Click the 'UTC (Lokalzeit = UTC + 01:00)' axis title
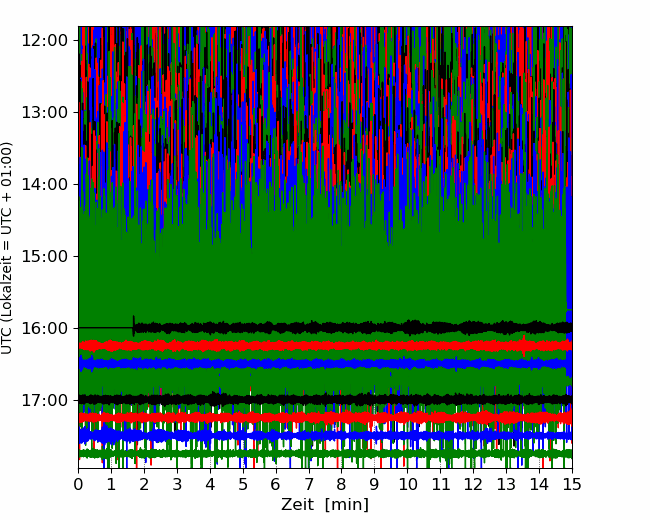This screenshot has height=520, width=650. tap(7, 248)
